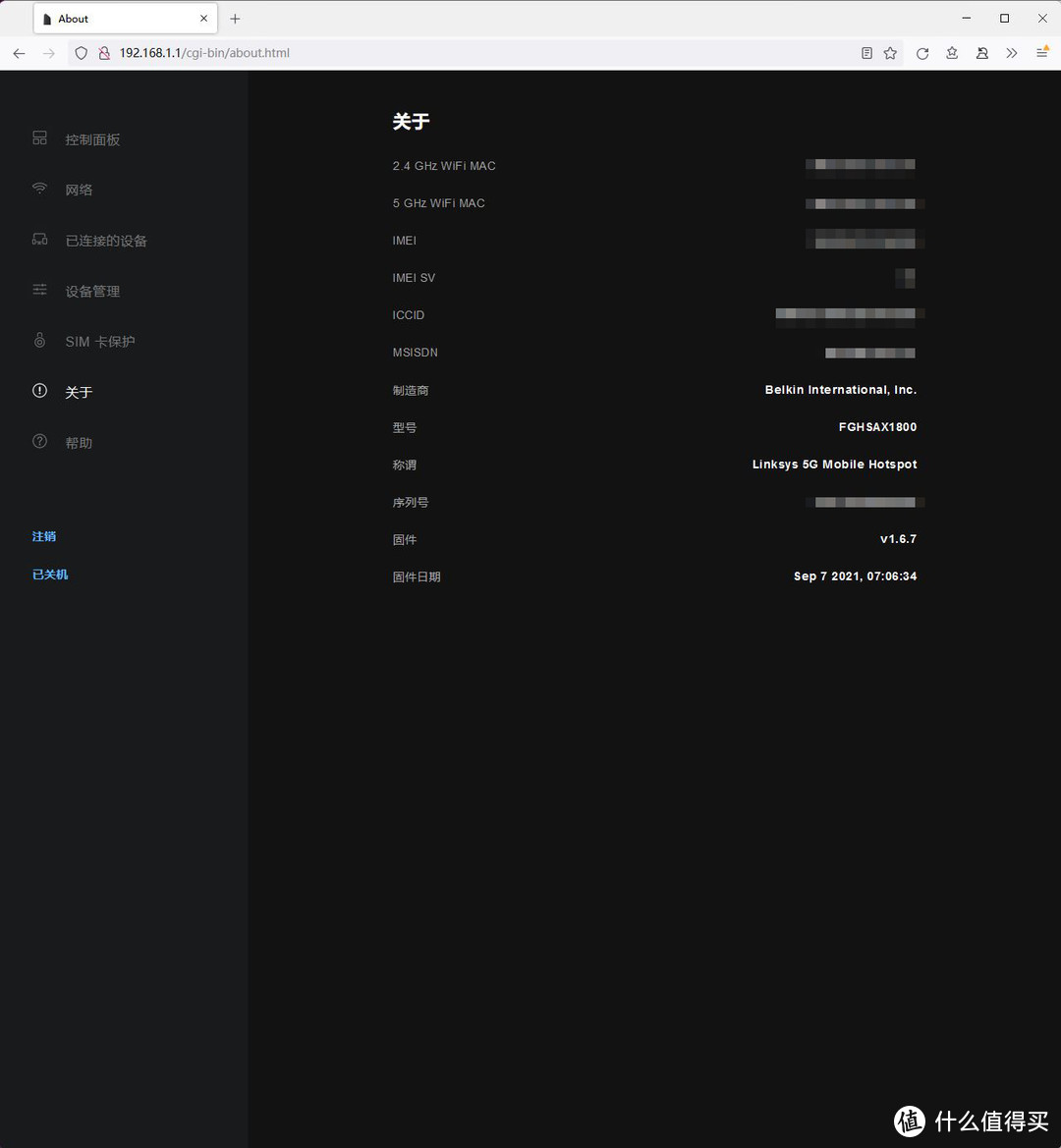The height and width of the screenshot is (1148, 1061).
Task: Go back to the previous page
Action: (x=19, y=53)
